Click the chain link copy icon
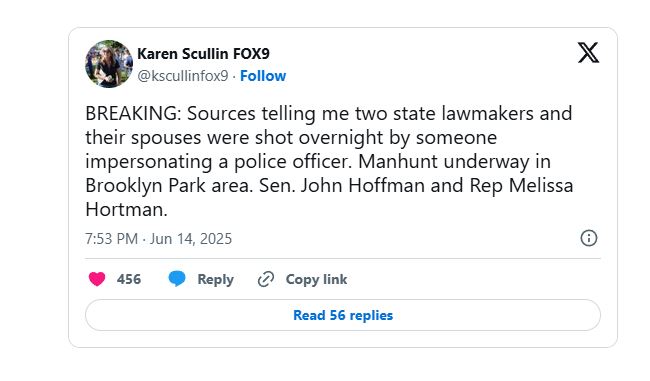This screenshot has width=650, height=381. pos(266,279)
